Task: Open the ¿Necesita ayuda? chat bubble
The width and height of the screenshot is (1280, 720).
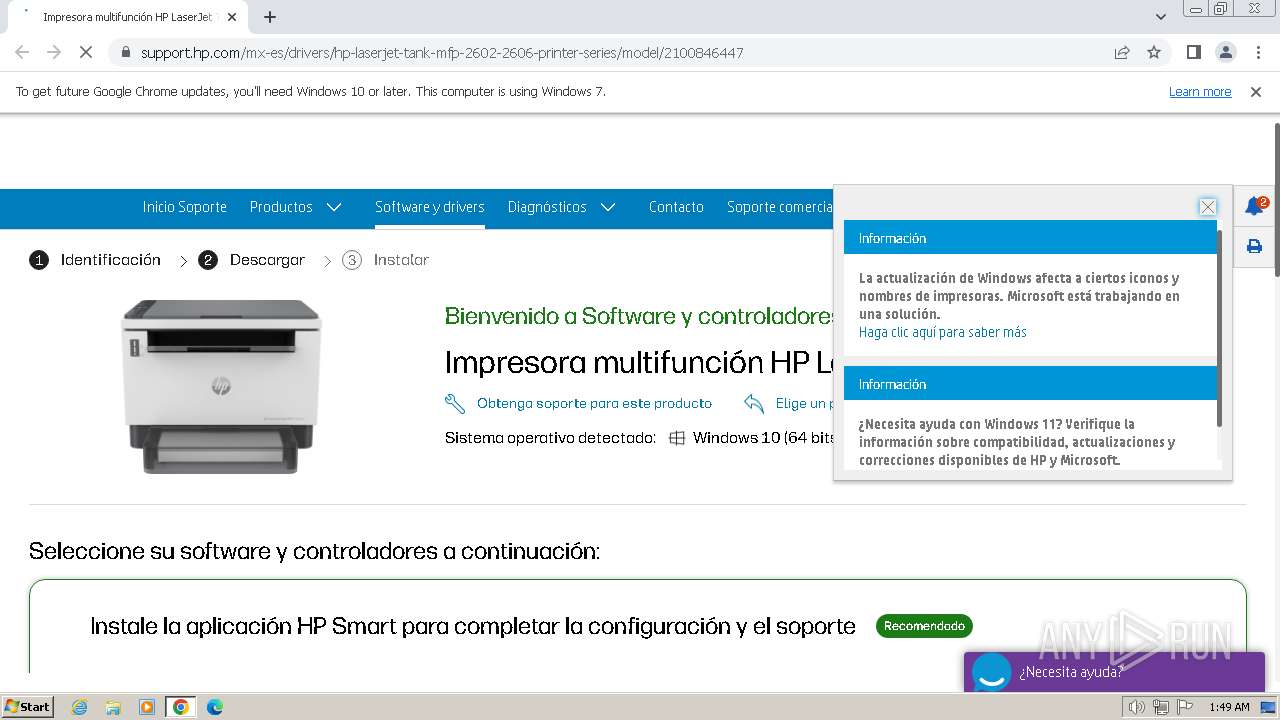Action: coord(1115,672)
